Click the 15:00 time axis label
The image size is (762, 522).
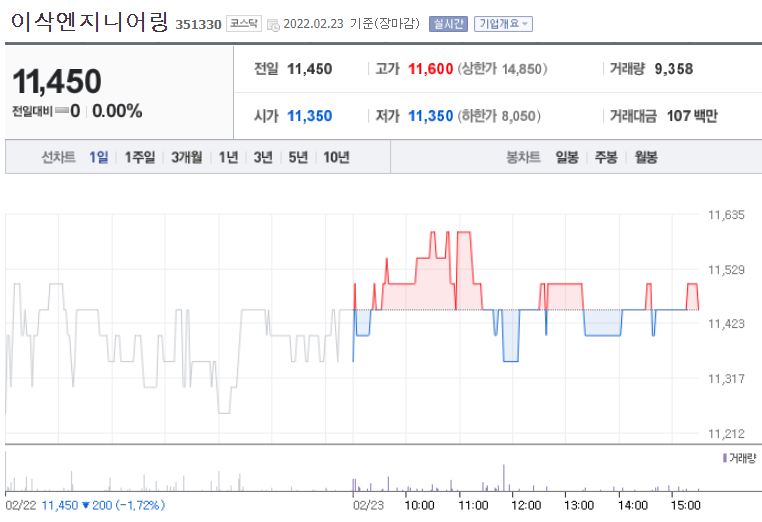[686, 505]
